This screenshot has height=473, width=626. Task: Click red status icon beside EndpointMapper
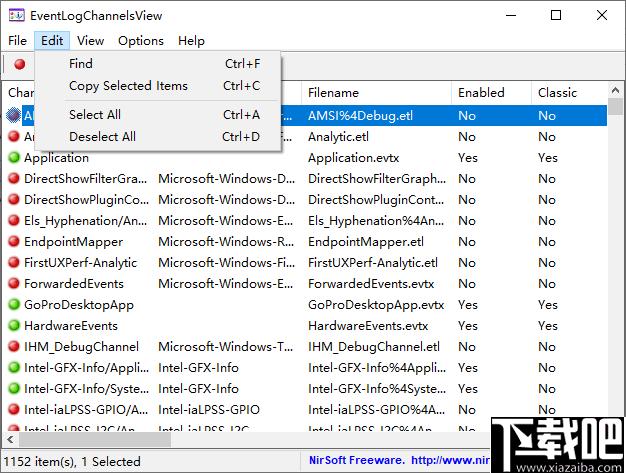click(x=14, y=241)
